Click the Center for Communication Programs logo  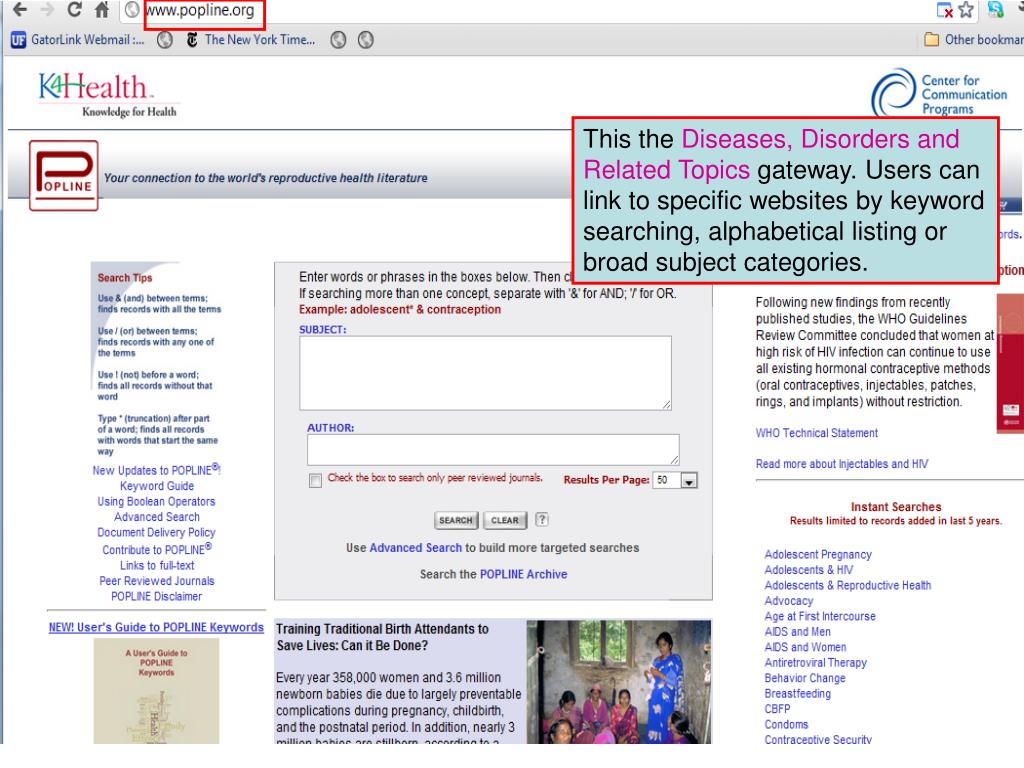click(x=939, y=93)
